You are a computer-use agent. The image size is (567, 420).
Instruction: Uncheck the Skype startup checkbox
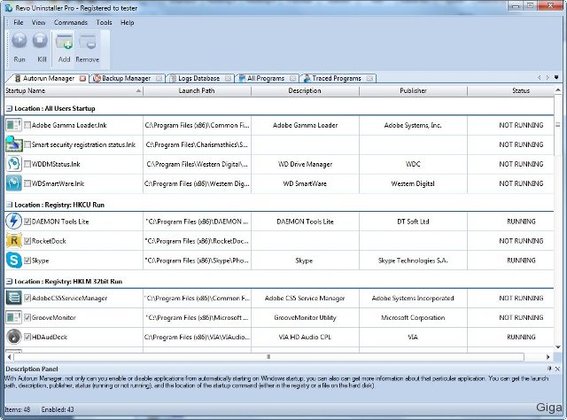click(x=27, y=260)
